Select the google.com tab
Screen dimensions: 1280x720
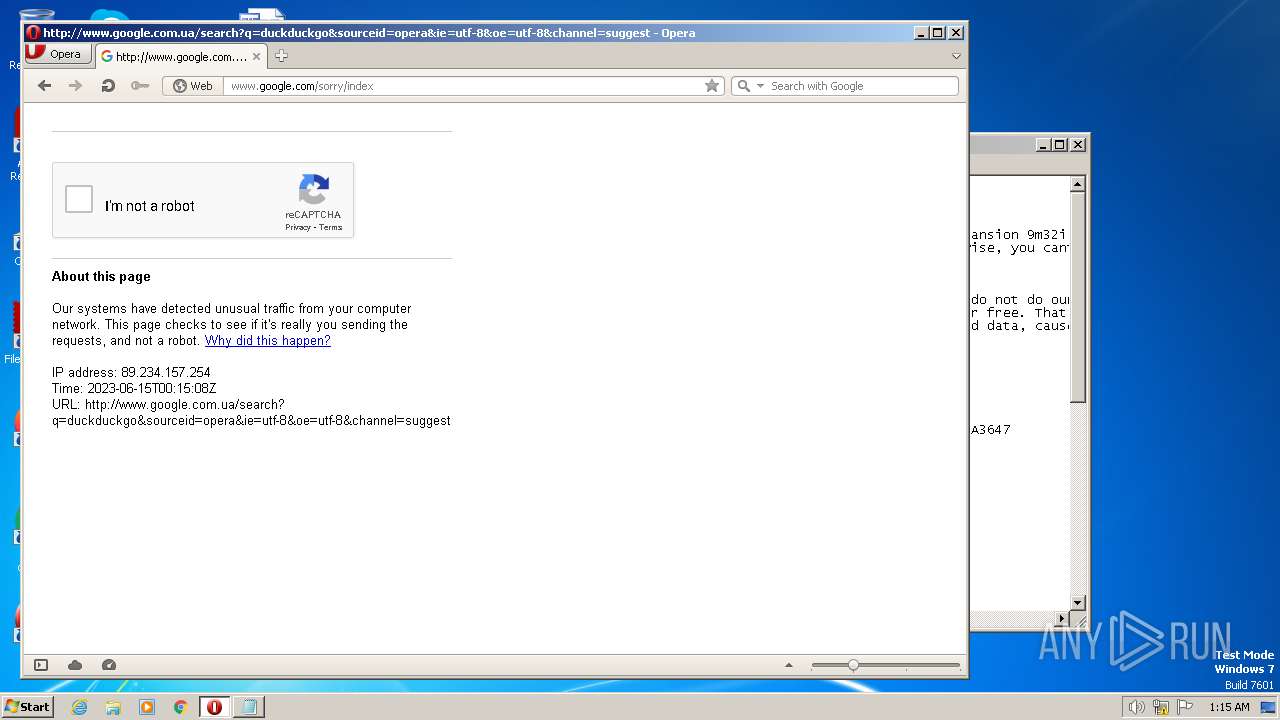[180, 57]
